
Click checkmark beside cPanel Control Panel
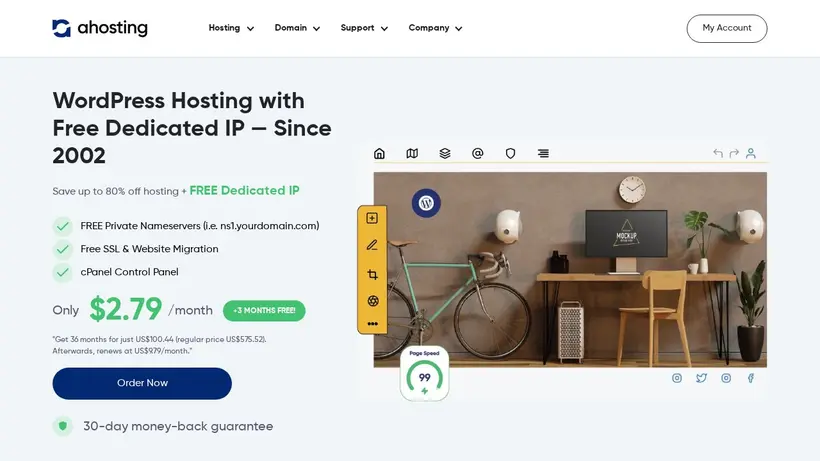coord(63,272)
